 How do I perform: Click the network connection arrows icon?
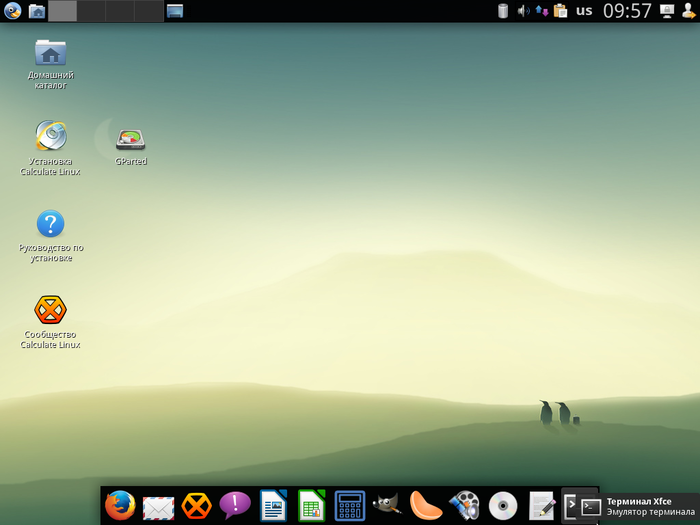tap(542, 11)
